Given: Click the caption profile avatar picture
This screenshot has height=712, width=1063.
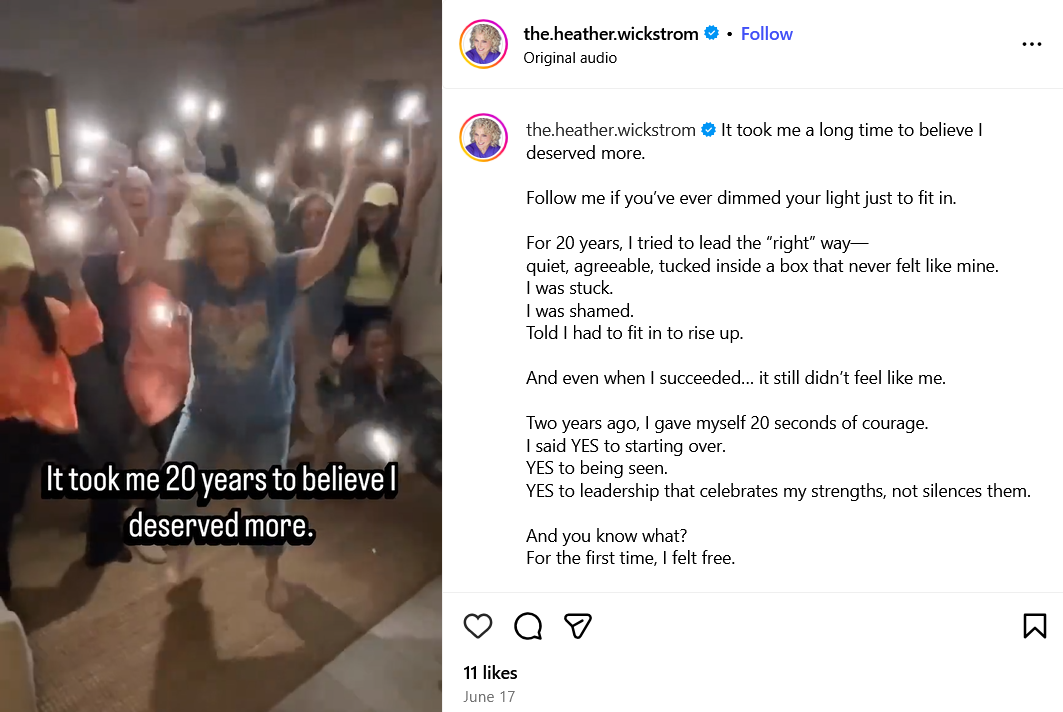Looking at the screenshot, I should (x=483, y=138).
